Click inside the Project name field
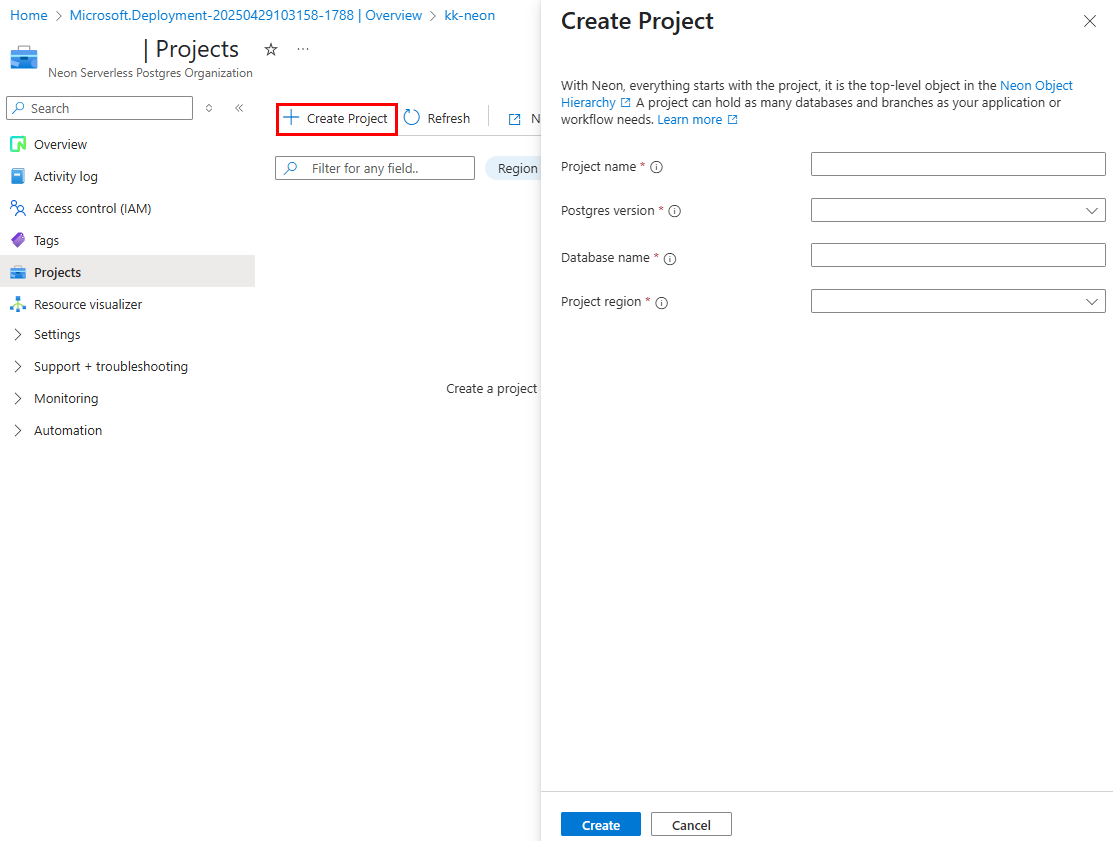 point(957,164)
